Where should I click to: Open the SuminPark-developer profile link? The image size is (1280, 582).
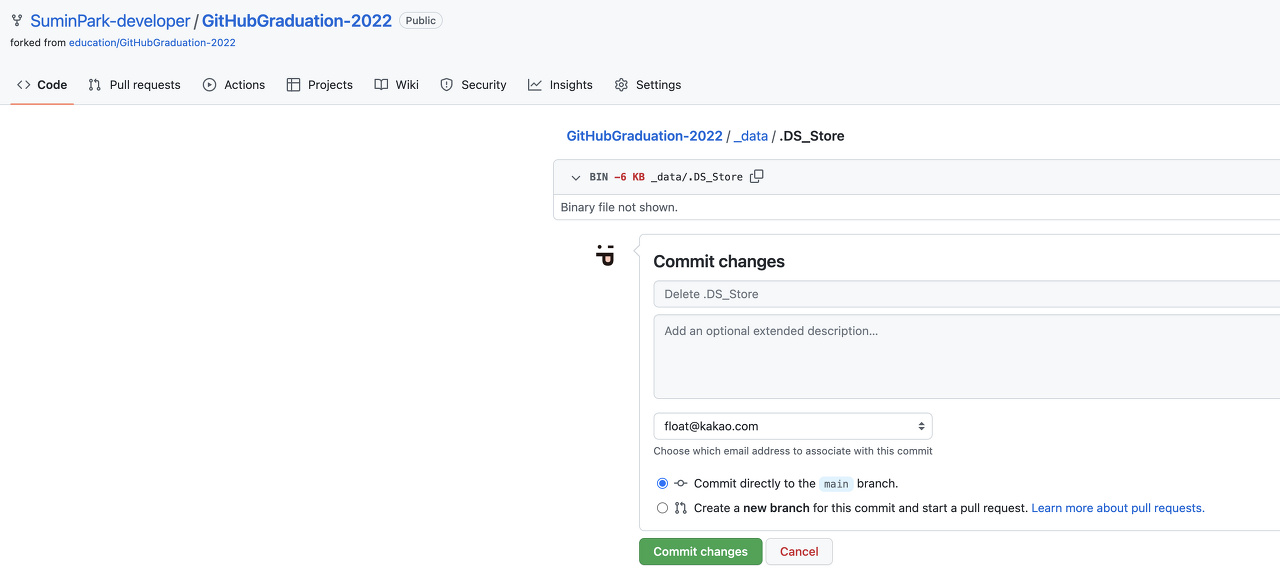tap(110, 21)
